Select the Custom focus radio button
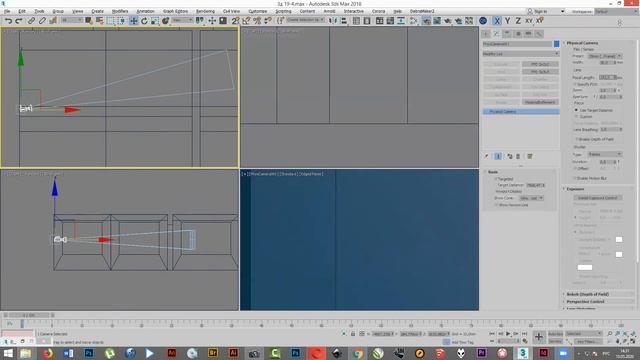Screen dimensions: 640x360 point(576,117)
